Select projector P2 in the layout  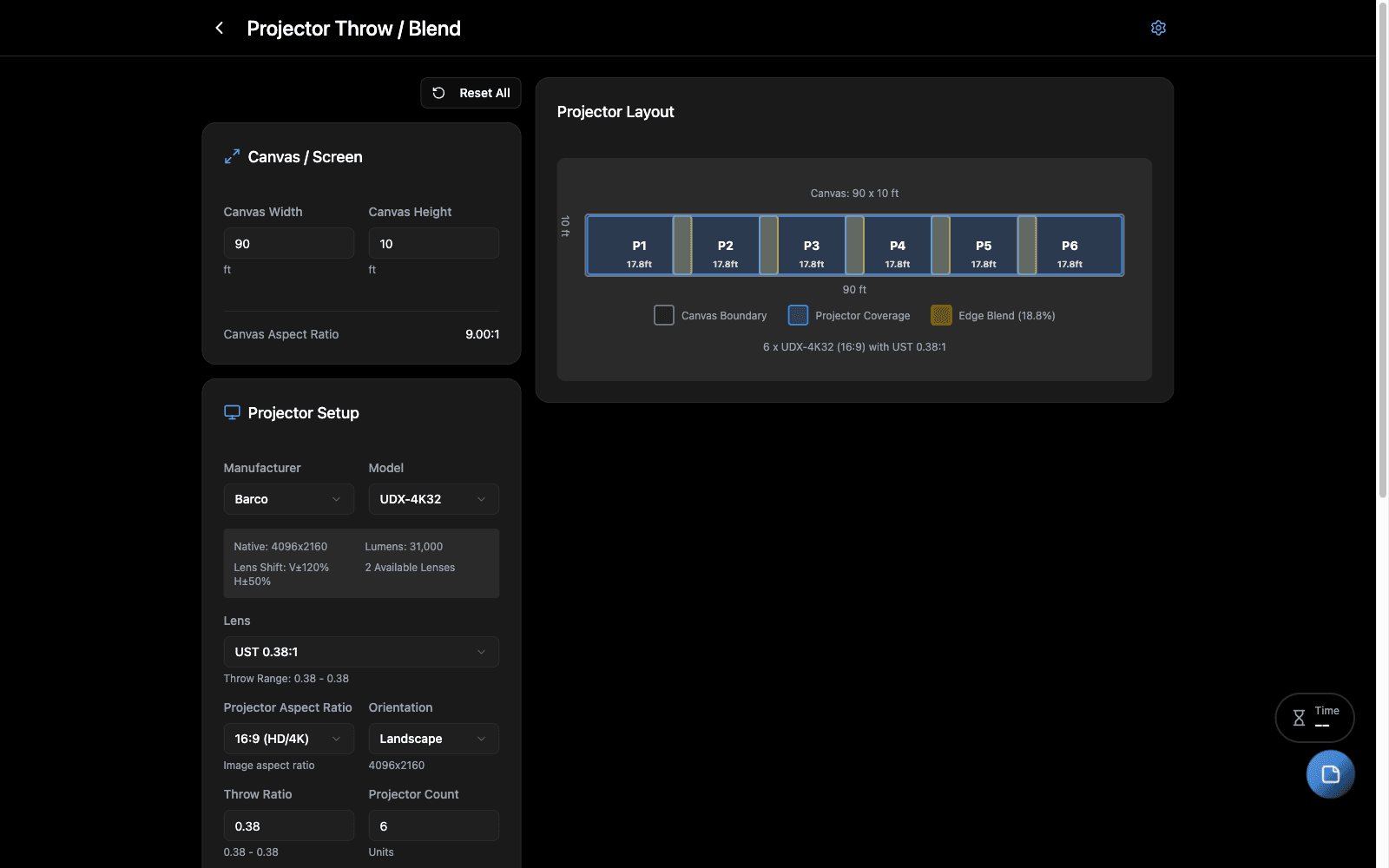pyautogui.click(x=726, y=246)
